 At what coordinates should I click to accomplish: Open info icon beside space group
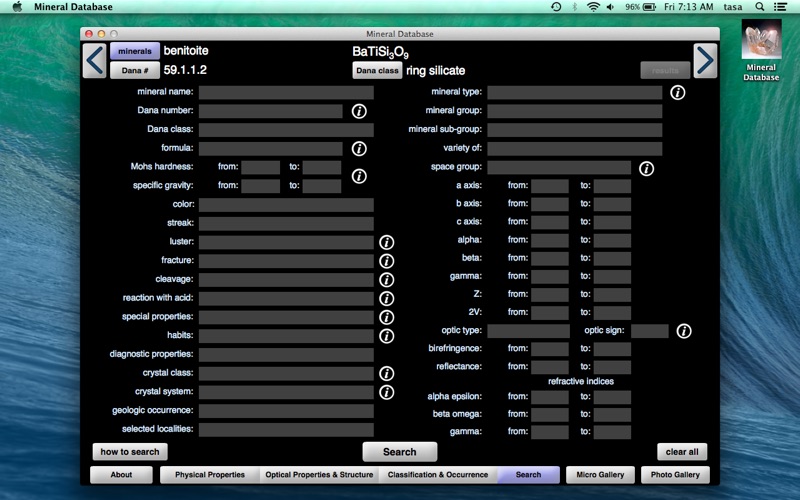[x=646, y=168]
